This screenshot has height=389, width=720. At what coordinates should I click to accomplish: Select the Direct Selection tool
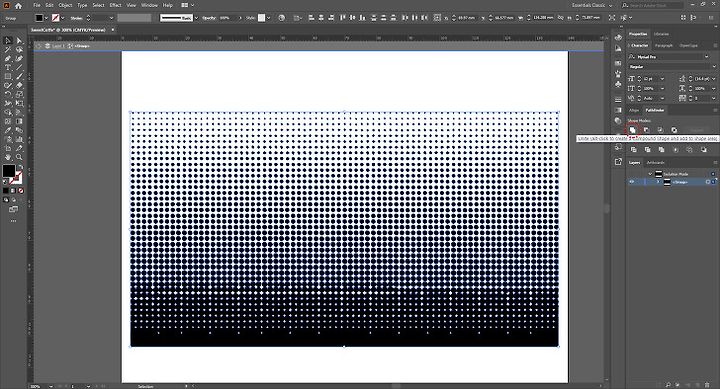(x=19, y=41)
